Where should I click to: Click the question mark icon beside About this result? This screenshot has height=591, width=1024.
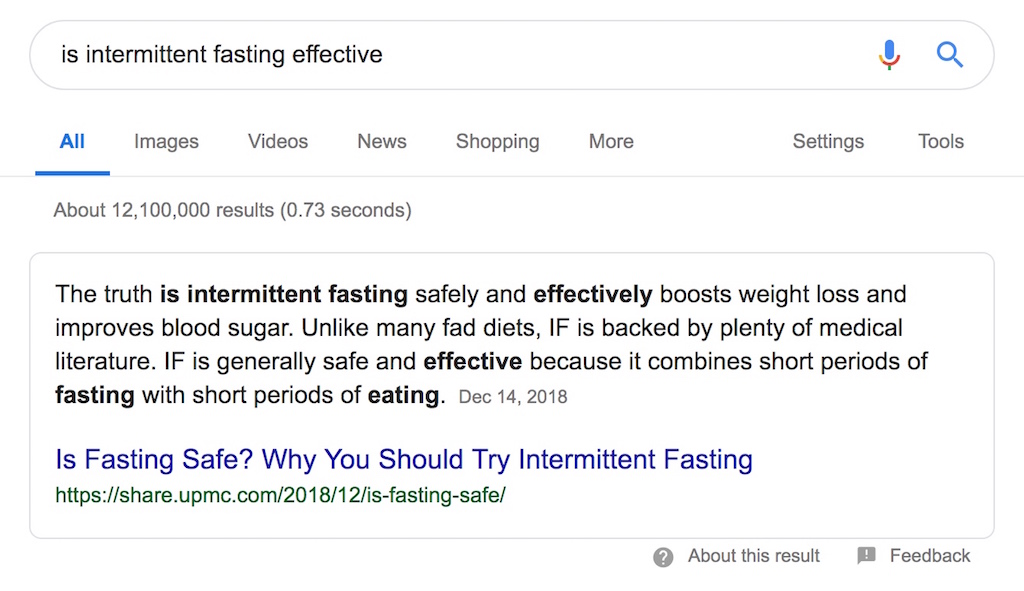point(663,557)
